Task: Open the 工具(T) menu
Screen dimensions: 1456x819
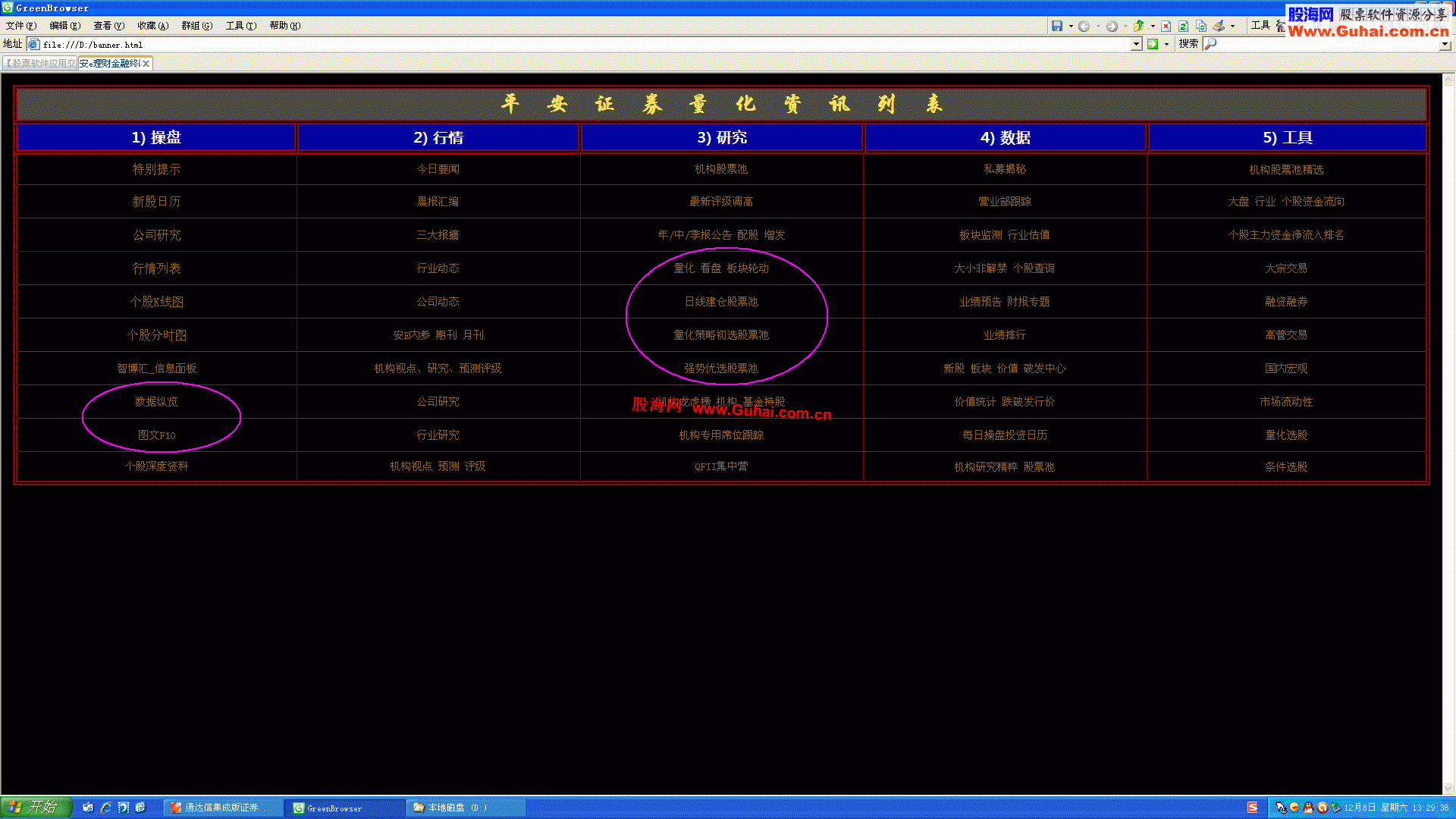Action: pyautogui.click(x=240, y=26)
